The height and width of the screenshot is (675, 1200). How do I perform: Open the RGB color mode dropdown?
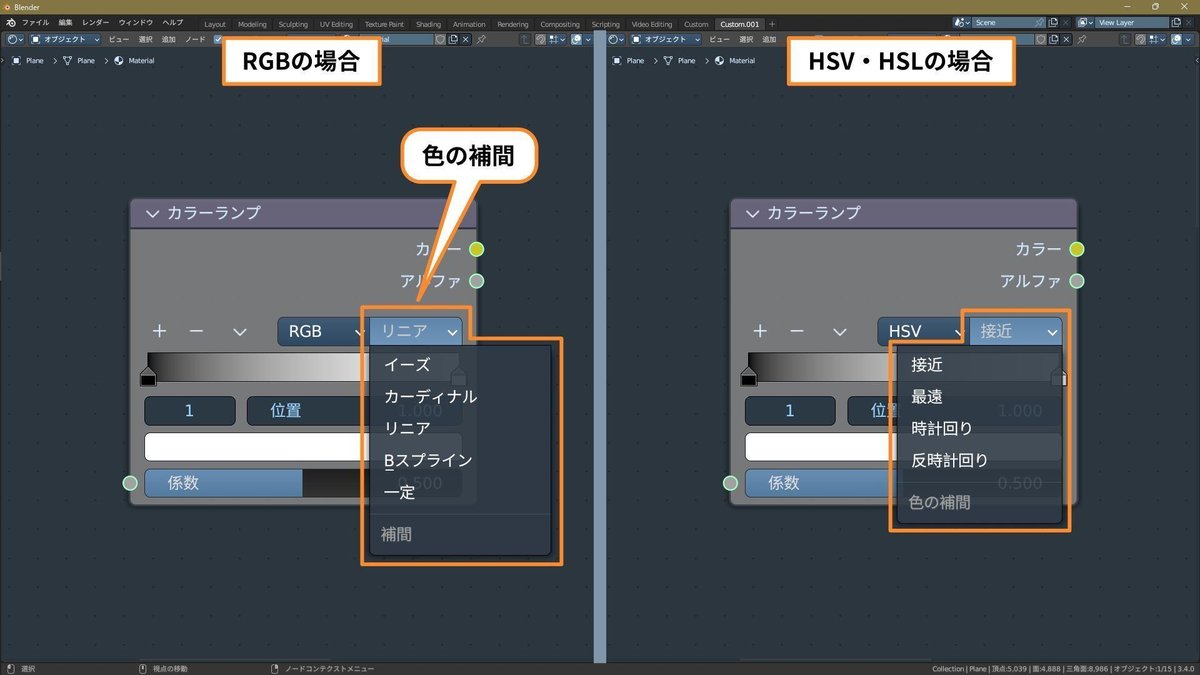tap(322, 331)
